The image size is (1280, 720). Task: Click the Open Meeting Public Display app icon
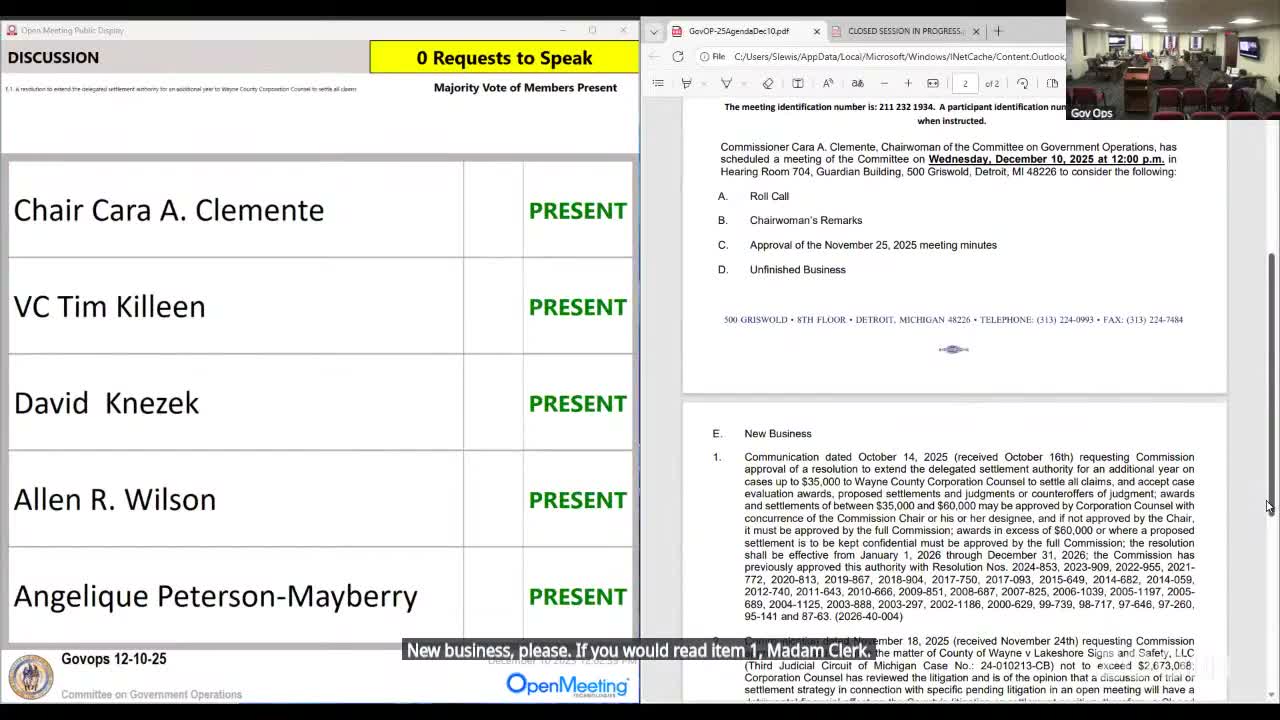click(13, 30)
